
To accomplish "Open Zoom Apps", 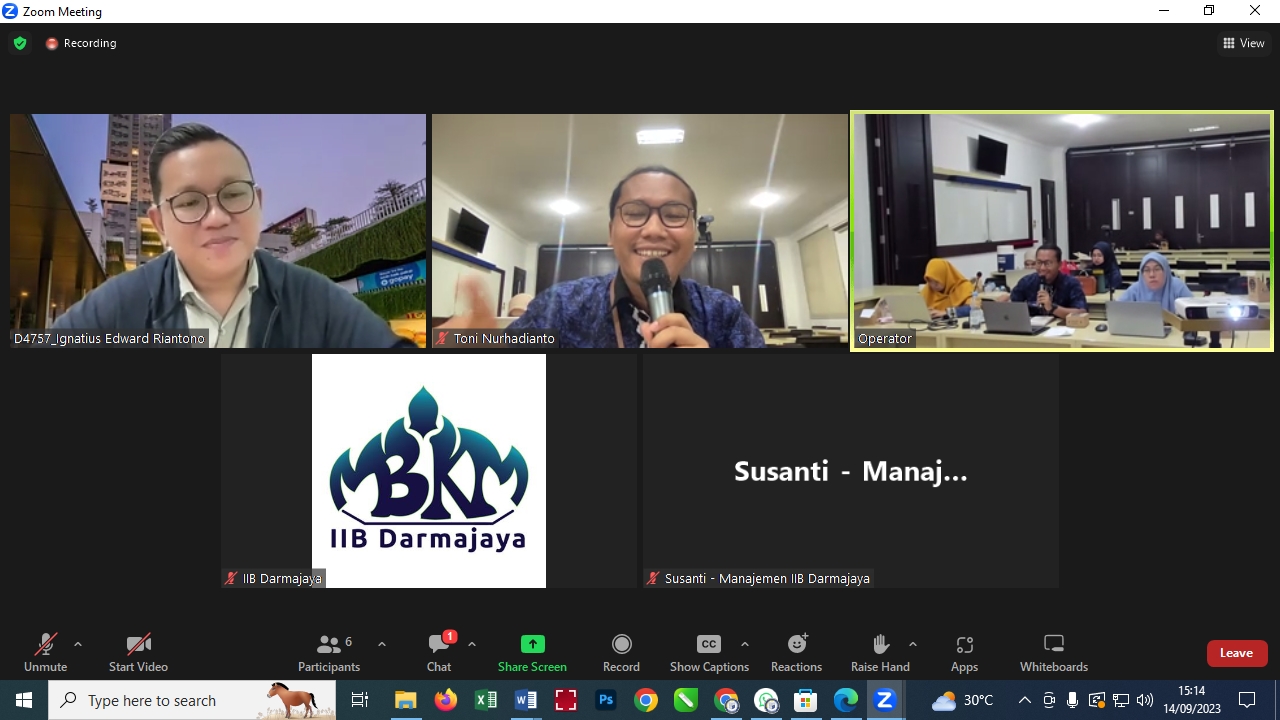I will pos(964,653).
